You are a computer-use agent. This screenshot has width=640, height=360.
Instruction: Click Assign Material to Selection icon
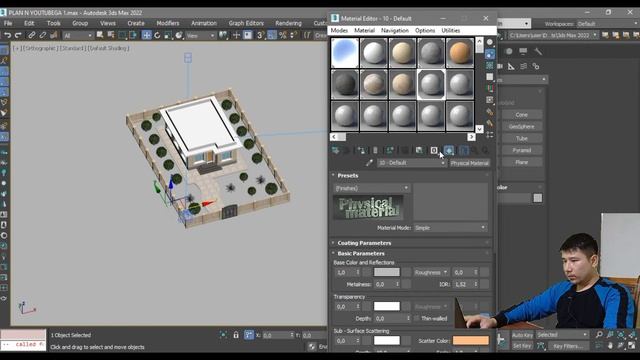(361, 151)
